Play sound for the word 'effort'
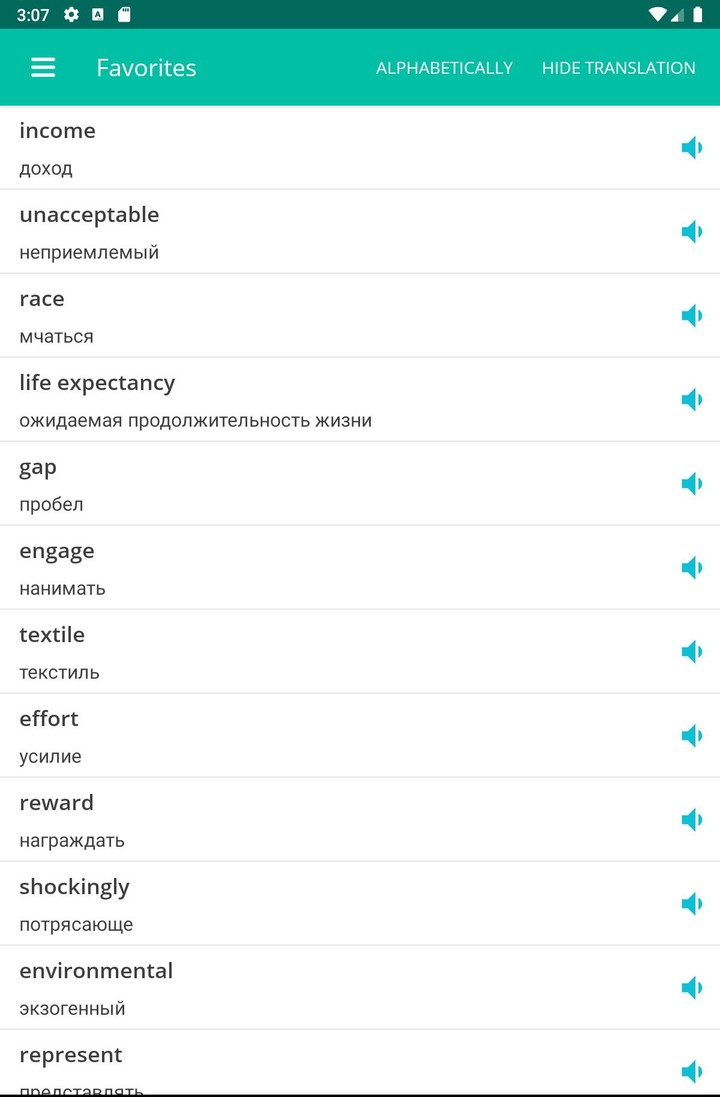The height and width of the screenshot is (1097, 720). pyautogui.click(x=691, y=736)
